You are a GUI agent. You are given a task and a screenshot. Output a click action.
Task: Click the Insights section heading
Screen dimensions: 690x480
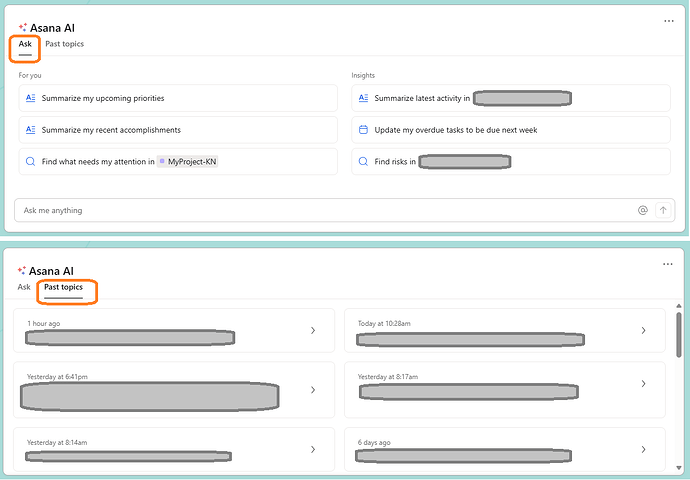click(363, 75)
